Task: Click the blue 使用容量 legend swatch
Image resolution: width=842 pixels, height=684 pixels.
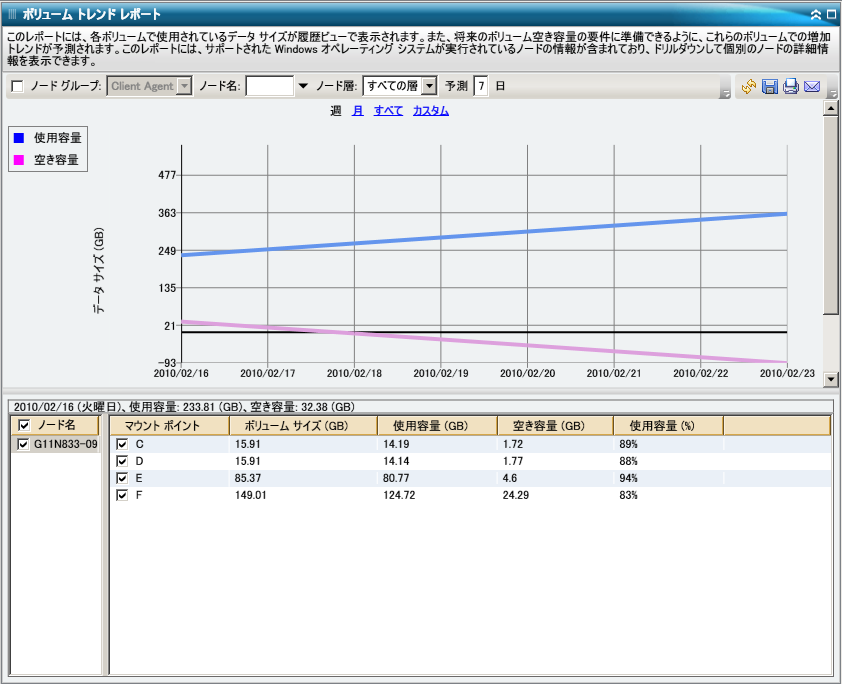Action: click(x=19, y=137)
